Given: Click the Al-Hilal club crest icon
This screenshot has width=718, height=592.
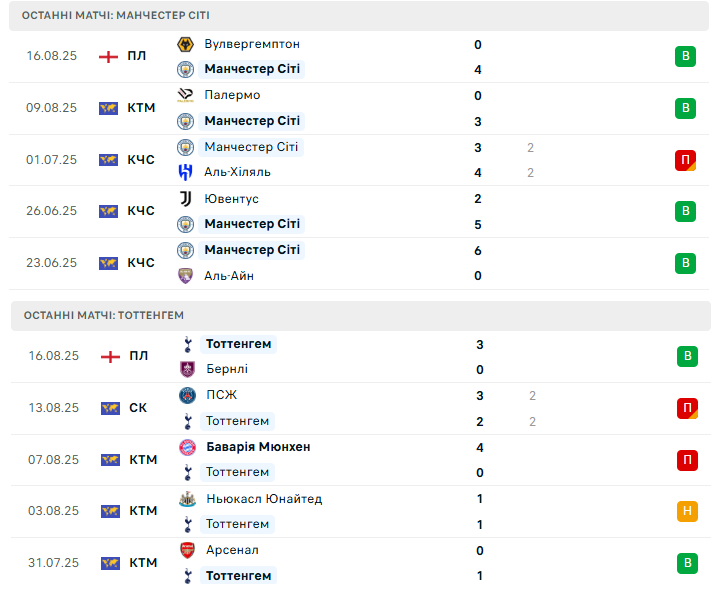Looking at the screenshot, I should [185, 172].
